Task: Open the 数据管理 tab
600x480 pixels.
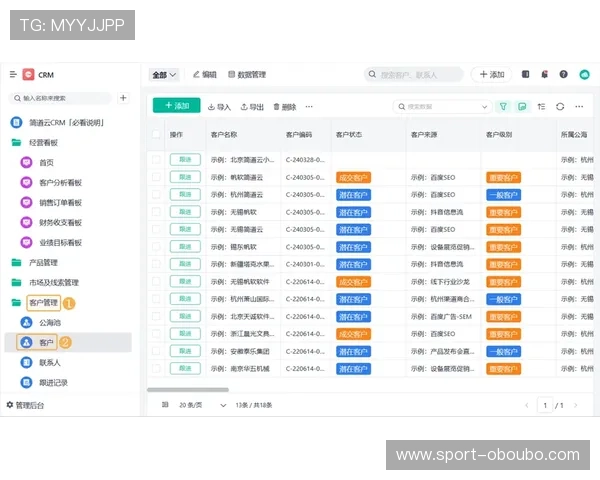Action: [247, 74]
